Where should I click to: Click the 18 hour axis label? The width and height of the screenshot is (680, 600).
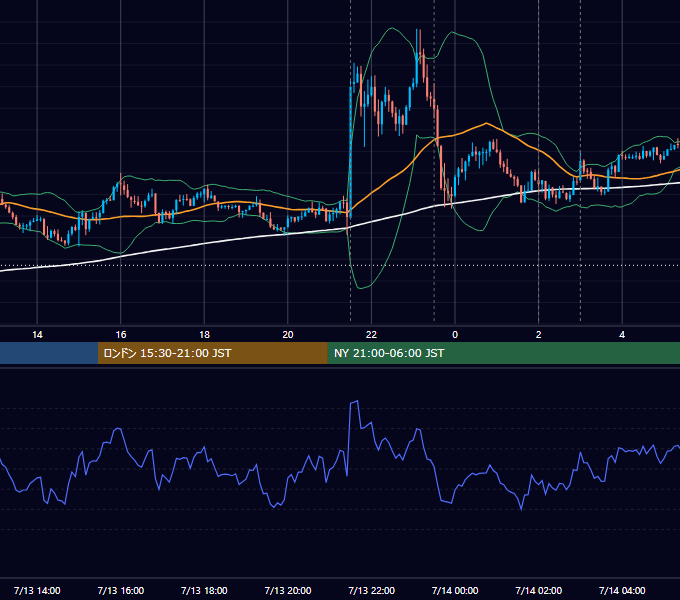point(204,335)
